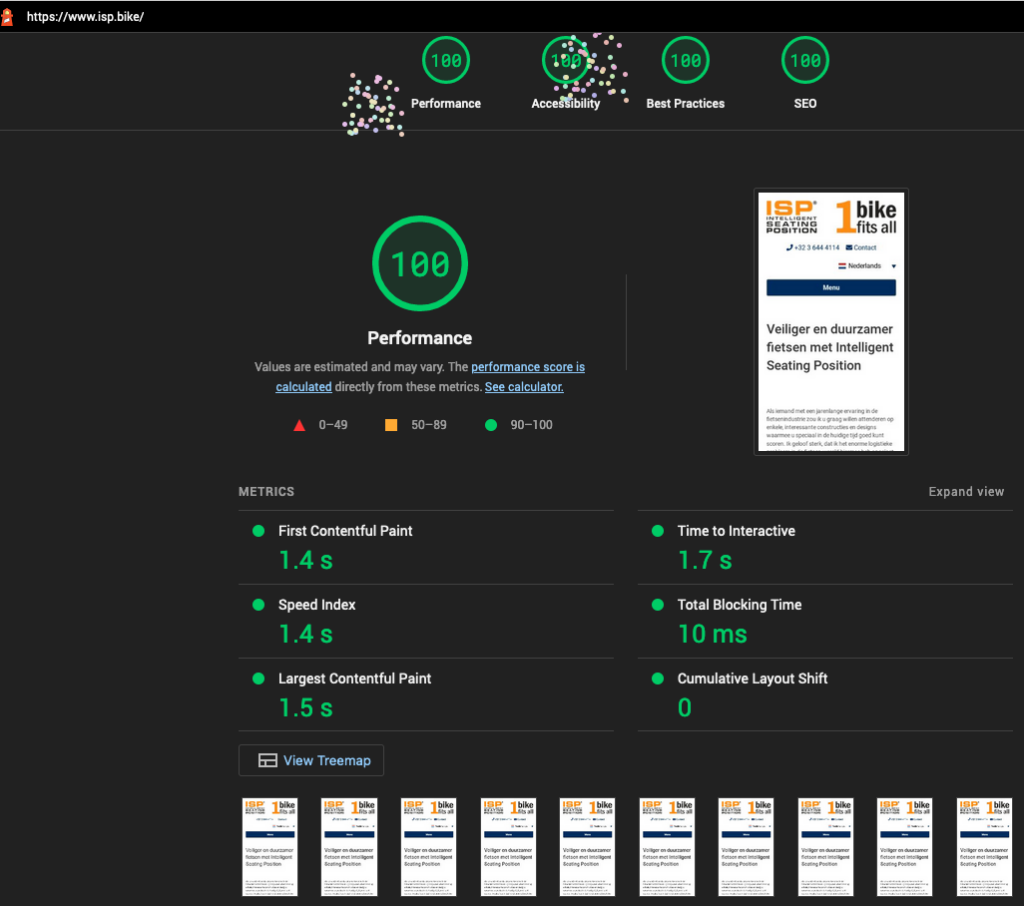
Task: Click the Accessibility score gauge
Action: pyautogui.click(x=565, y=61)
